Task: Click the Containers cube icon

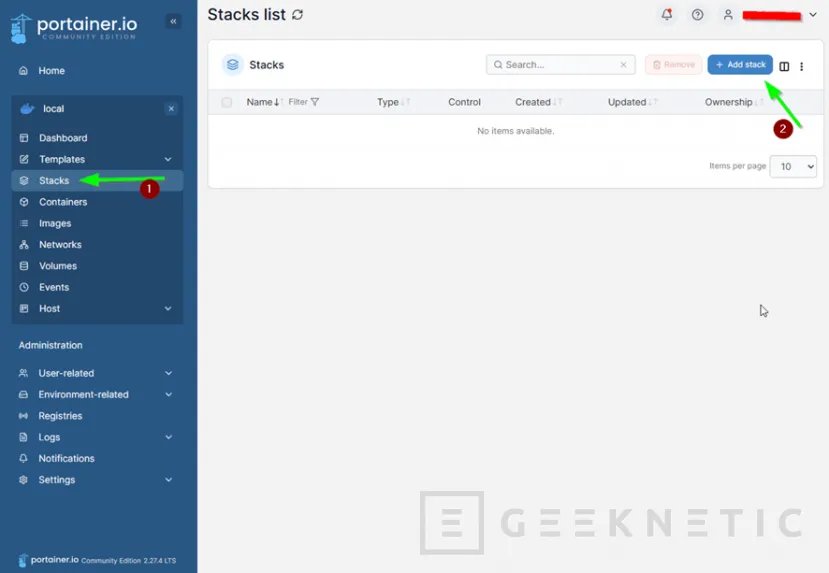Action: pyautogui.click(x=24, y=202)
